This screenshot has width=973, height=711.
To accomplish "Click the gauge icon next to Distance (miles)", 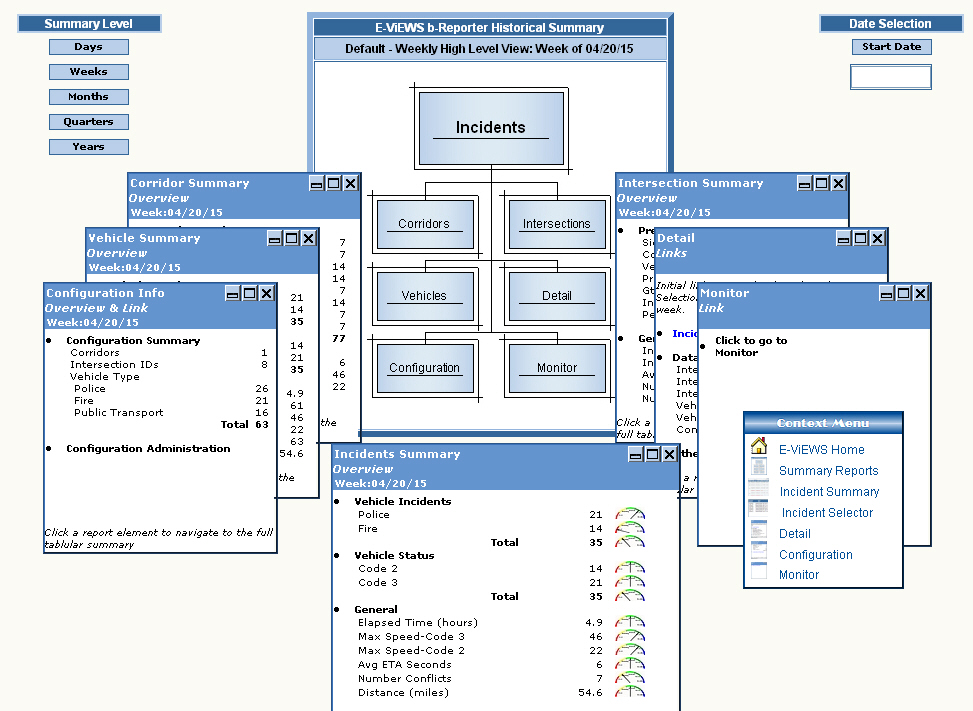I will click(x=630, y=693).
